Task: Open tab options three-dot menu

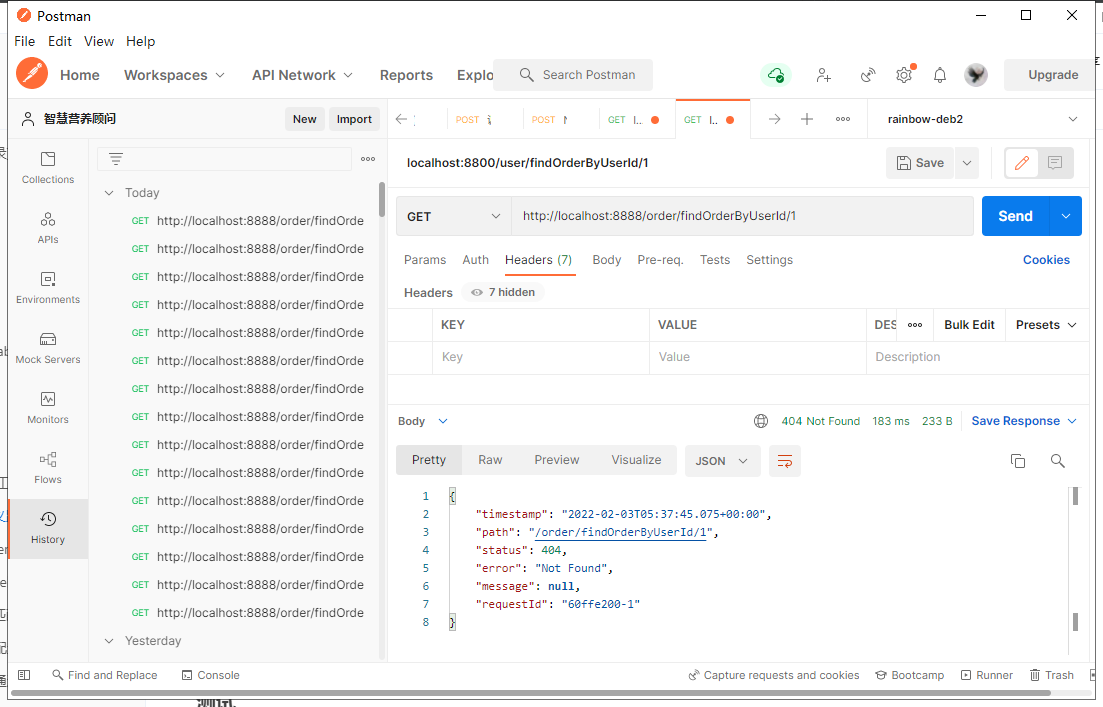Action: pos(843,119)
